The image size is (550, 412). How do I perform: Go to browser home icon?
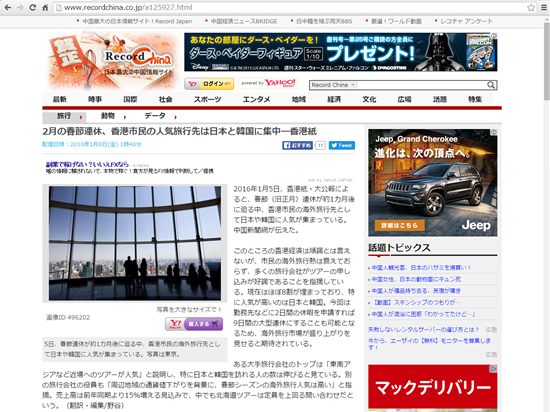45,7
